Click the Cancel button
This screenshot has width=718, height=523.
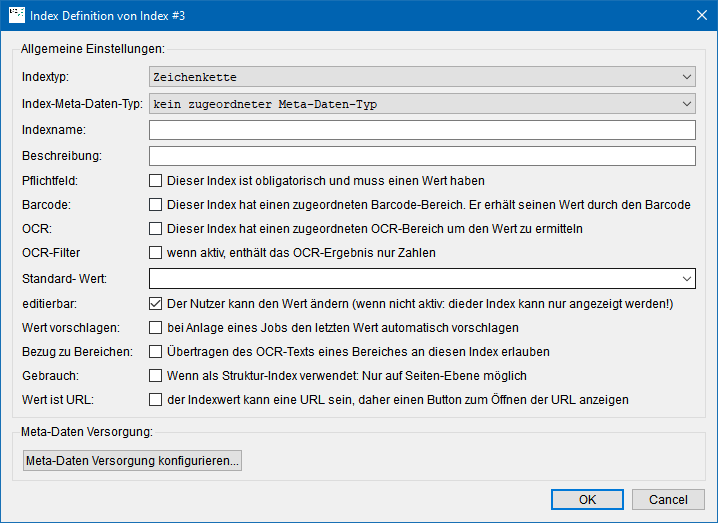[x=668, y=499]
